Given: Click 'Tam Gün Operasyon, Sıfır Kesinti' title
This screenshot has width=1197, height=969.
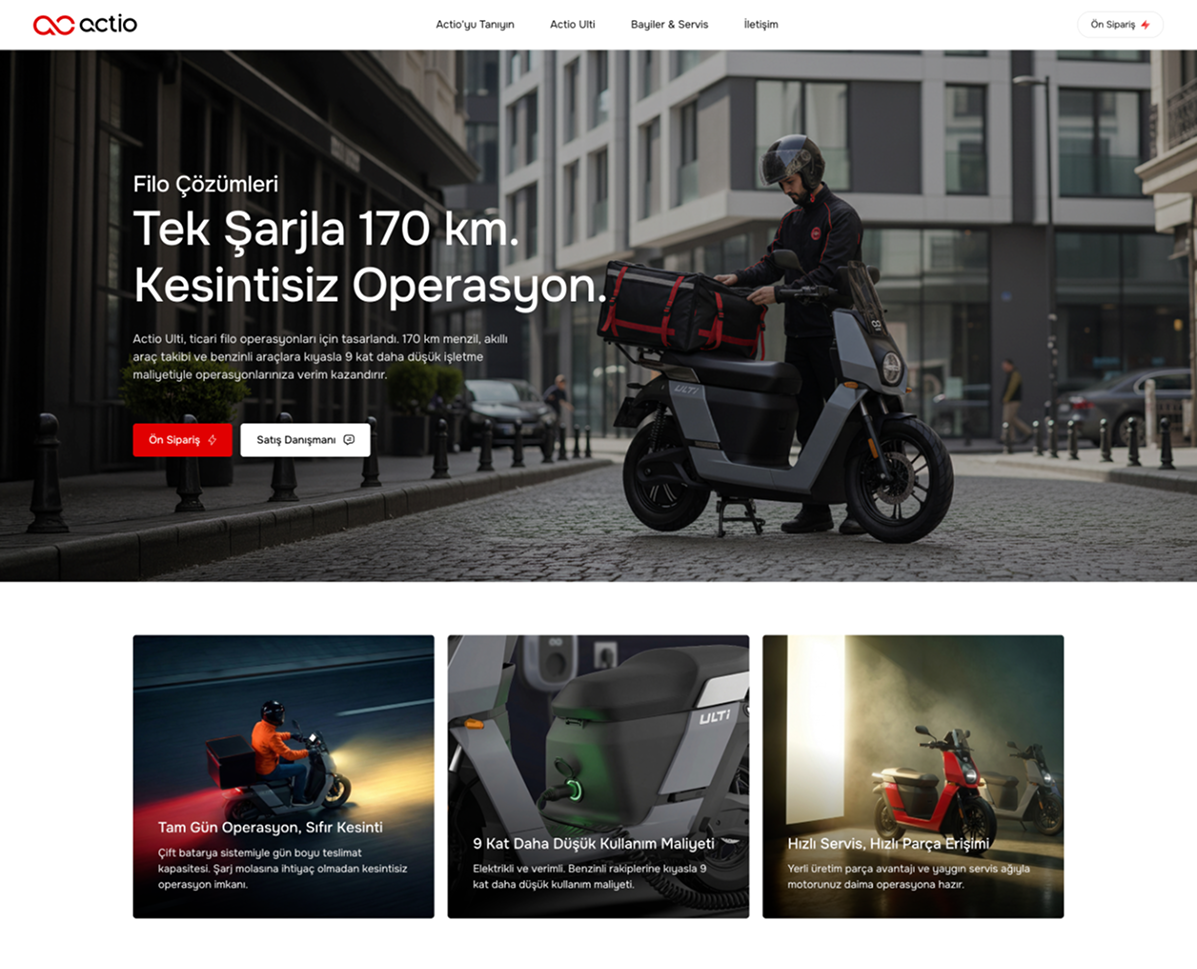Looking at the screenshot, I should (270, 827).
